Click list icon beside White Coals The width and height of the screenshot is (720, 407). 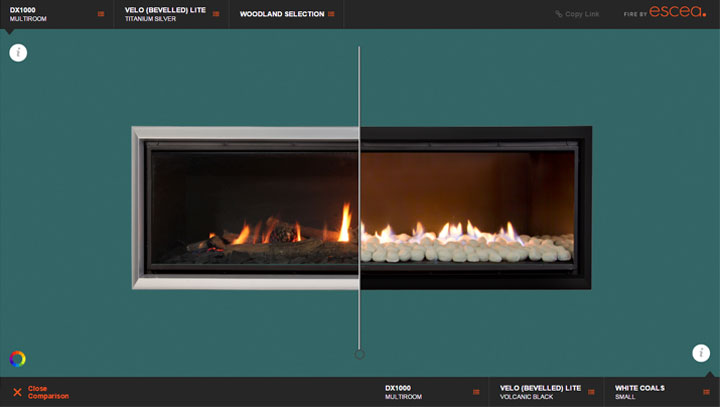click(706, 392)
